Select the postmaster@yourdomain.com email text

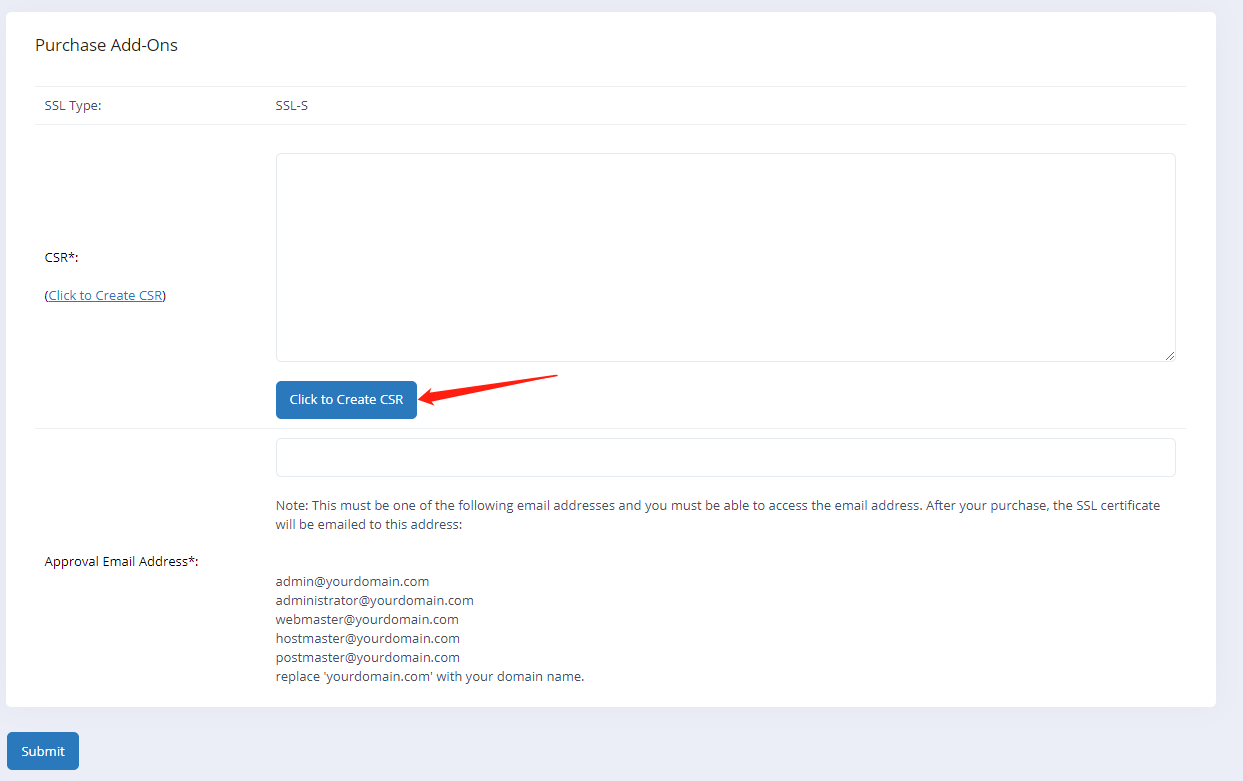[367, 657]
